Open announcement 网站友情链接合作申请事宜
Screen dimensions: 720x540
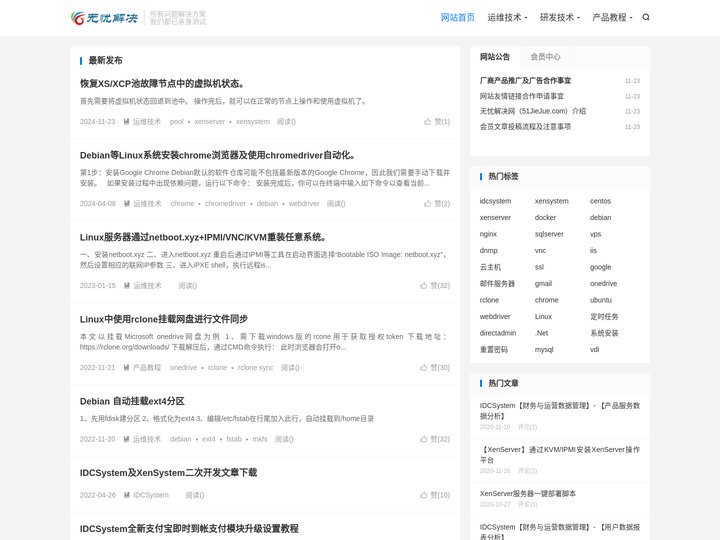(x=522, y=96)
